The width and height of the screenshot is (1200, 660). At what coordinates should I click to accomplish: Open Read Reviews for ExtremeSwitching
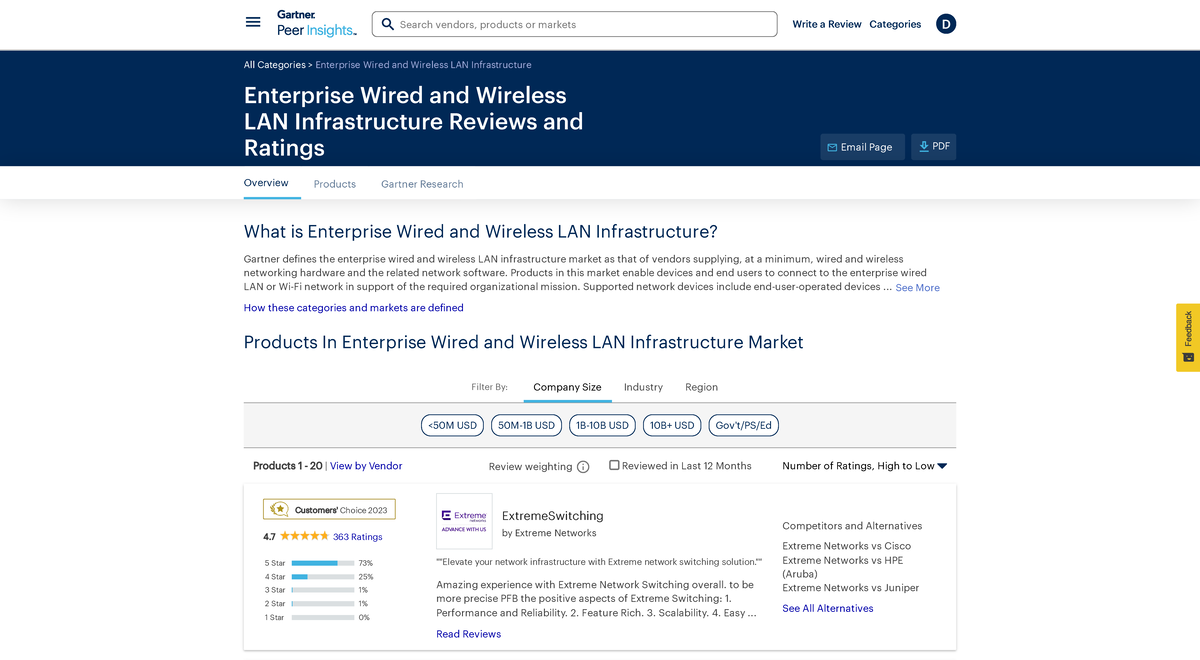[468, 634]
